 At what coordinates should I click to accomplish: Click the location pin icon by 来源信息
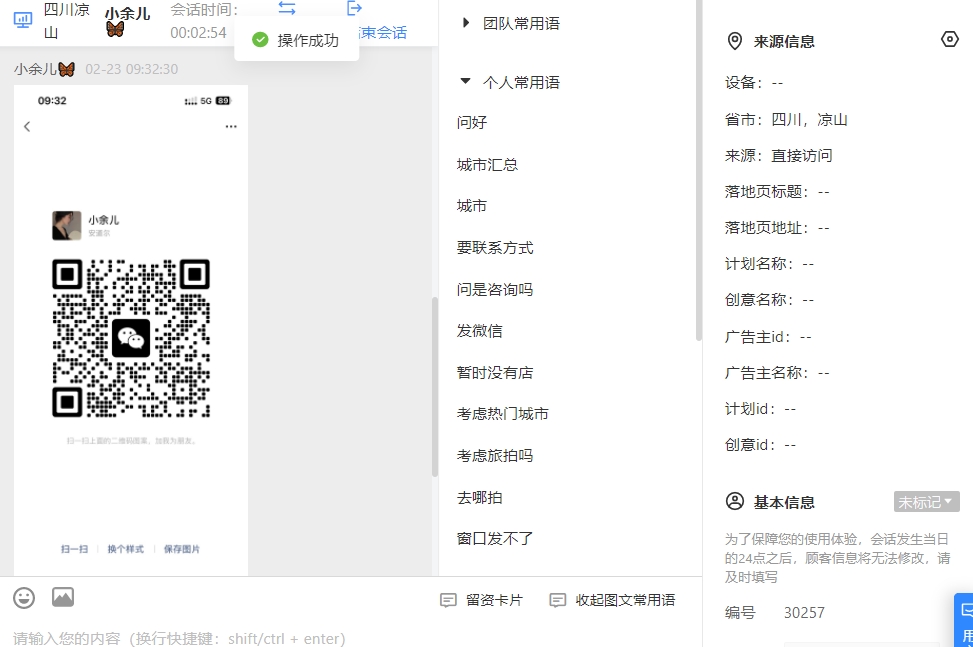pyautogui.click(x=734, y=42)
